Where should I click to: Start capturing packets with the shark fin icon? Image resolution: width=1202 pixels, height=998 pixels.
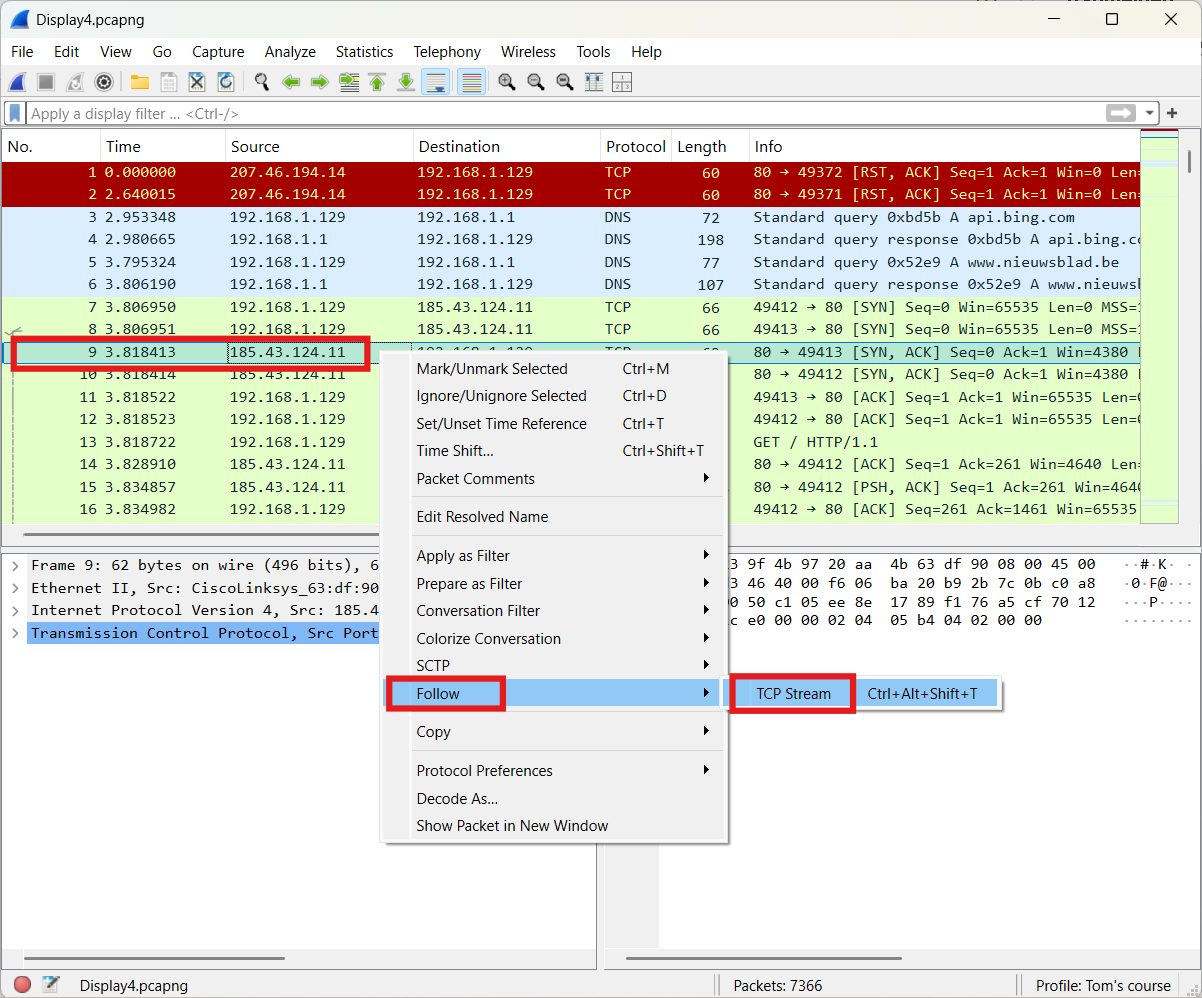point(17,82)
